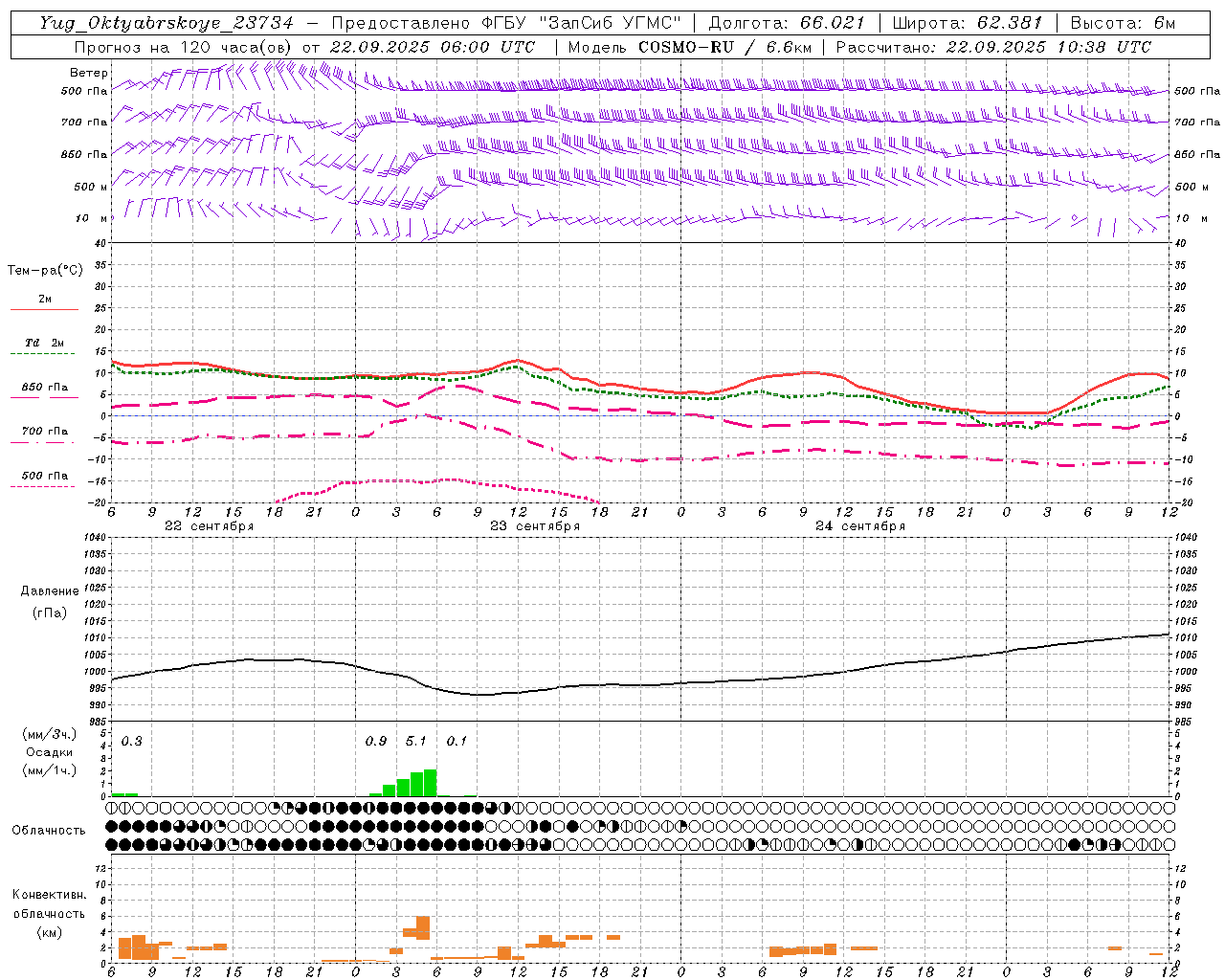Click the (км) unit under convective cloudiness
Image resolution: width=1225 pixels, height=980 pixels.
[50, 932]
